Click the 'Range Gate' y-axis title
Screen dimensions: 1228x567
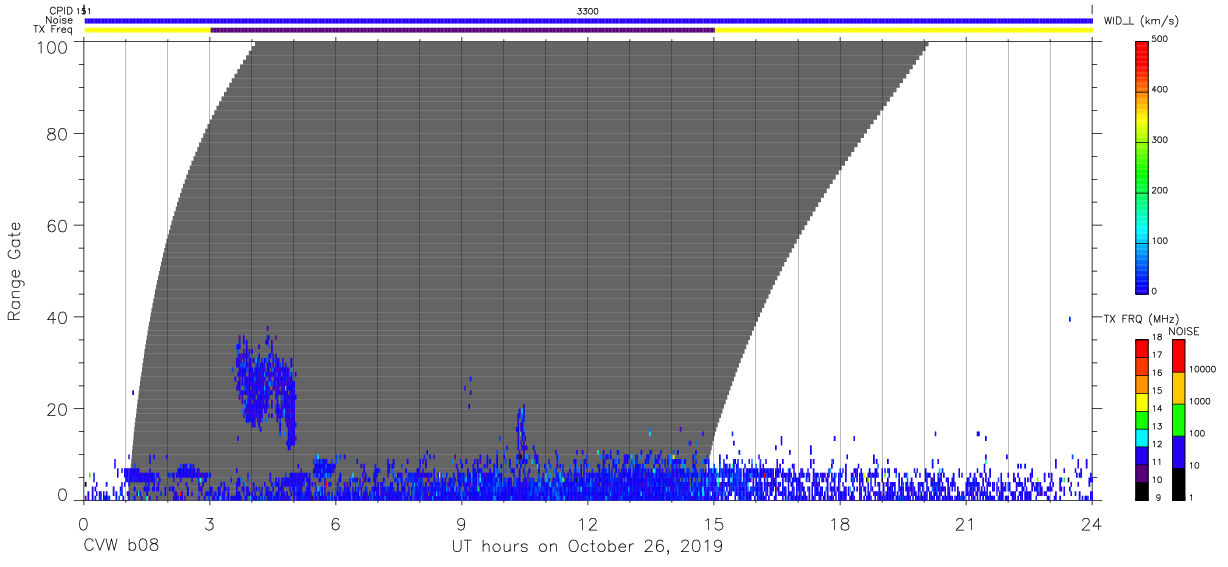(x=15, y=271)
